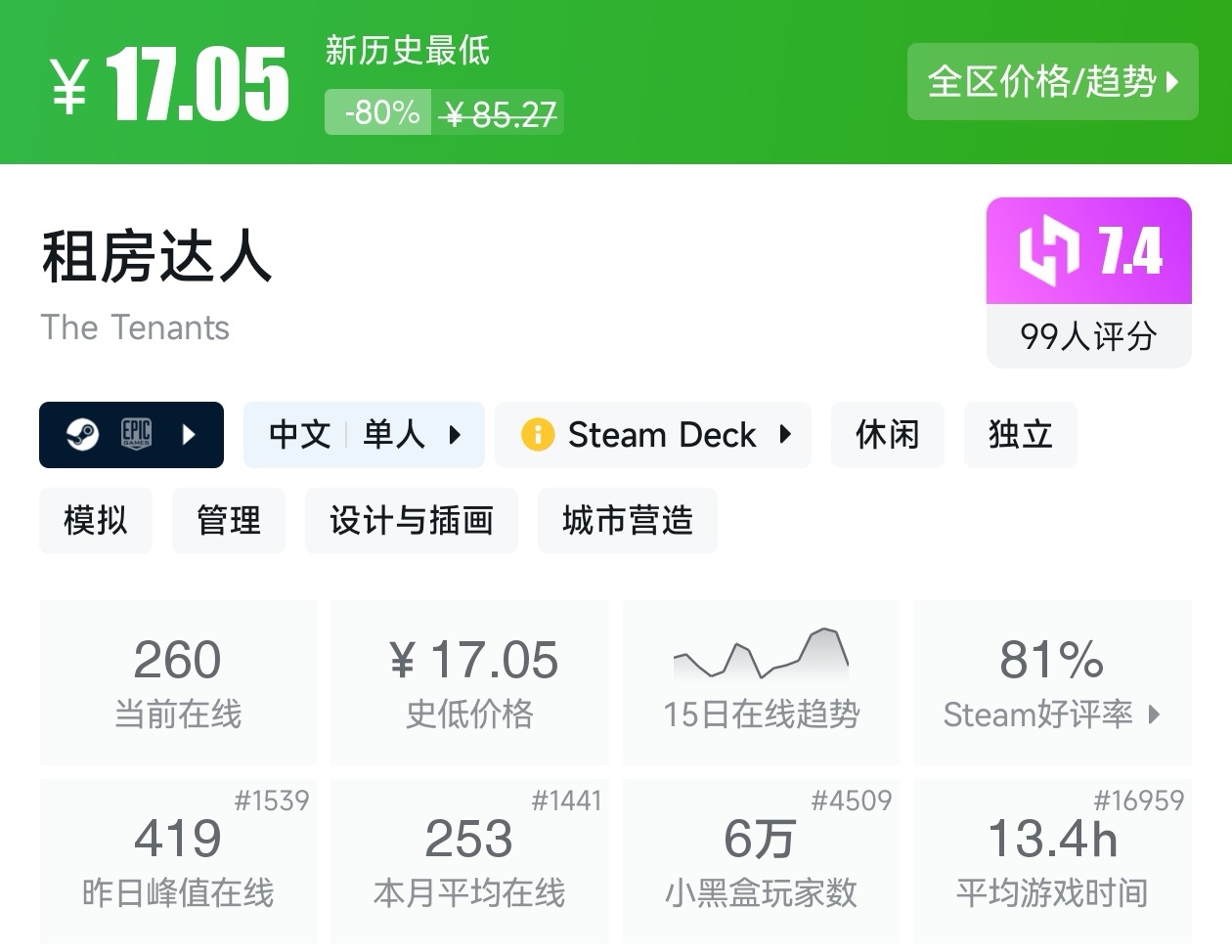Click the yellow Steam Deck info icon

tap(538, 434)
